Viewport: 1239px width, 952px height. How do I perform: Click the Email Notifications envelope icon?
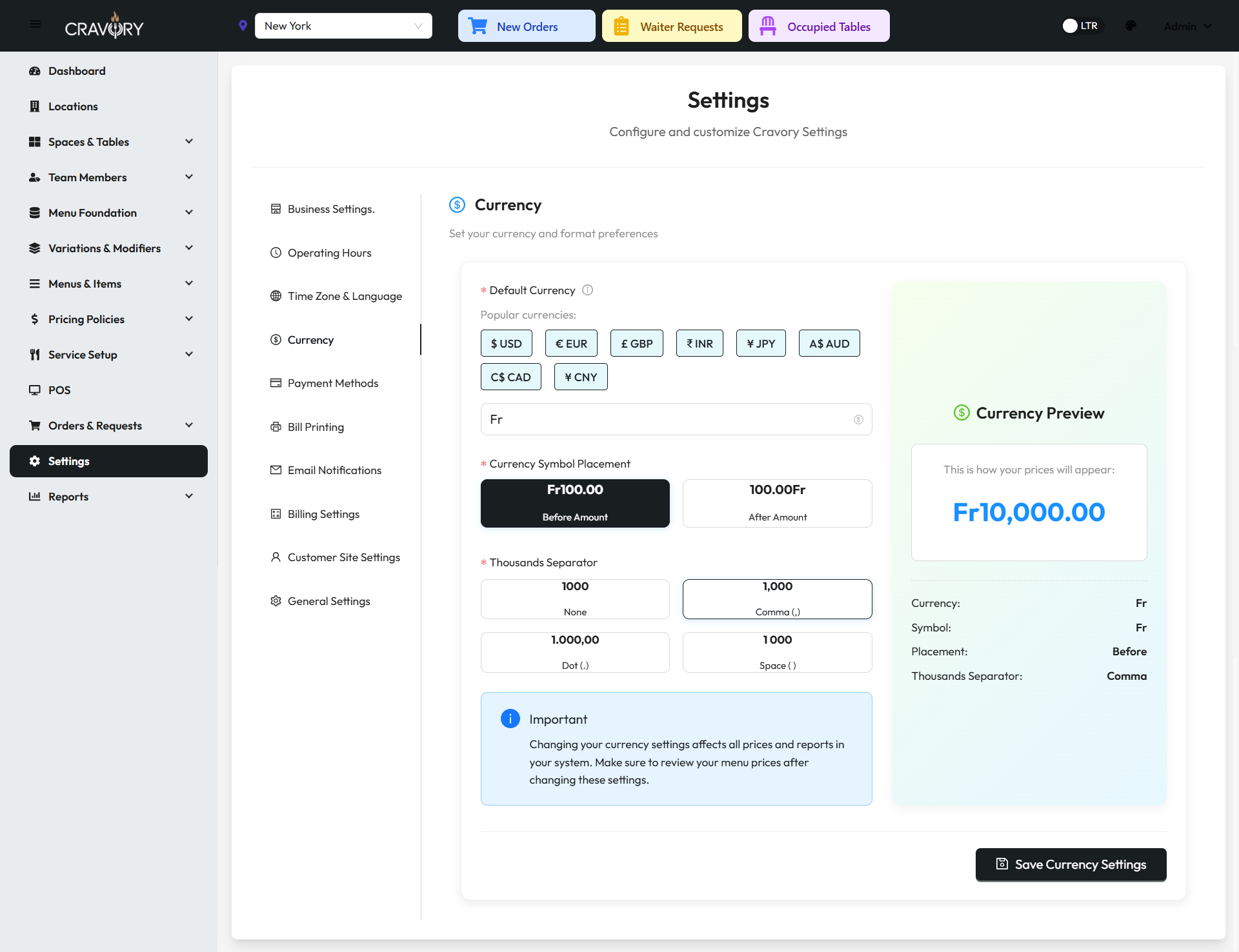pyautogui.click(x=276, y=470)
